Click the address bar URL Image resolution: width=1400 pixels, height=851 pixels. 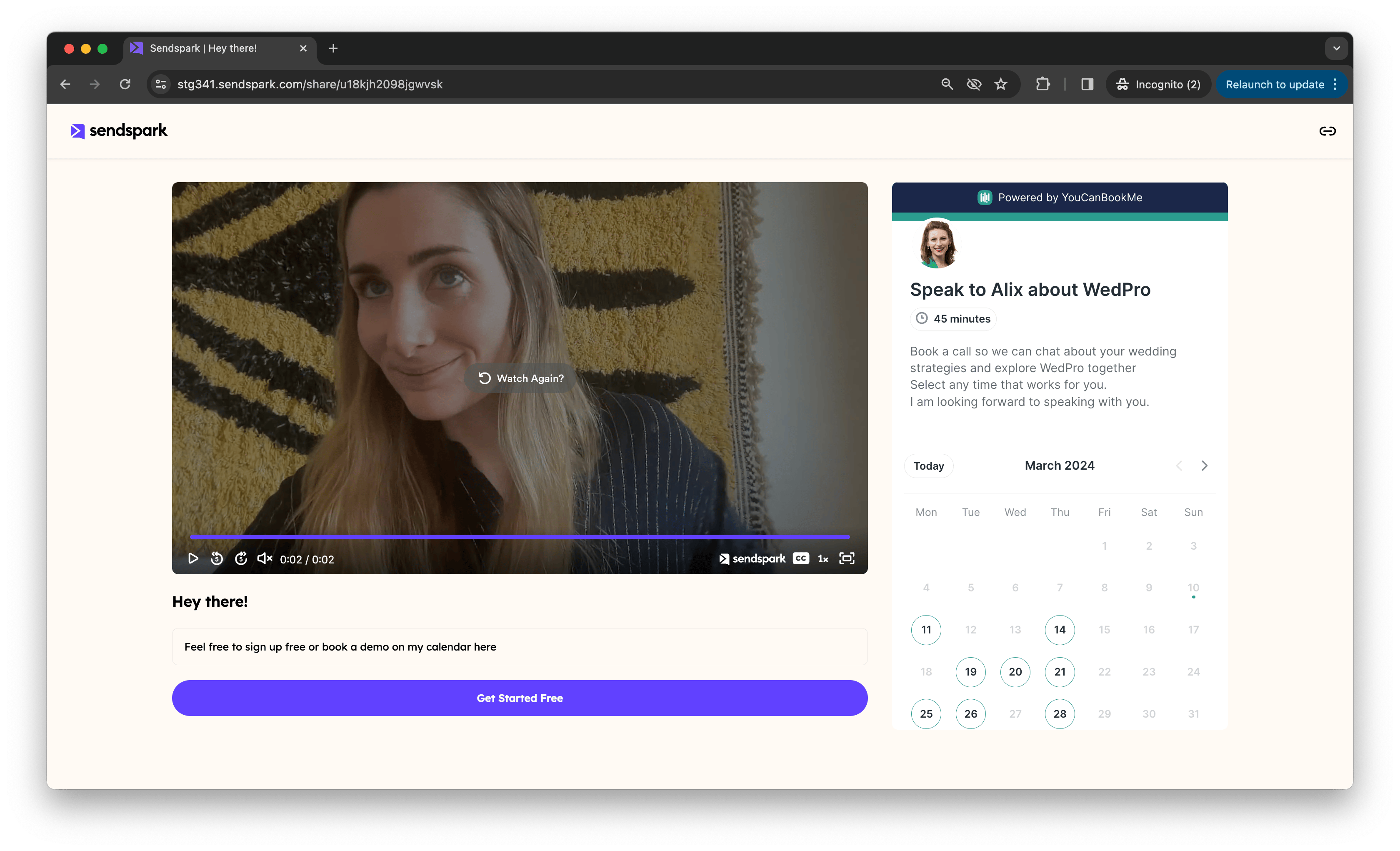pos(310,84)
